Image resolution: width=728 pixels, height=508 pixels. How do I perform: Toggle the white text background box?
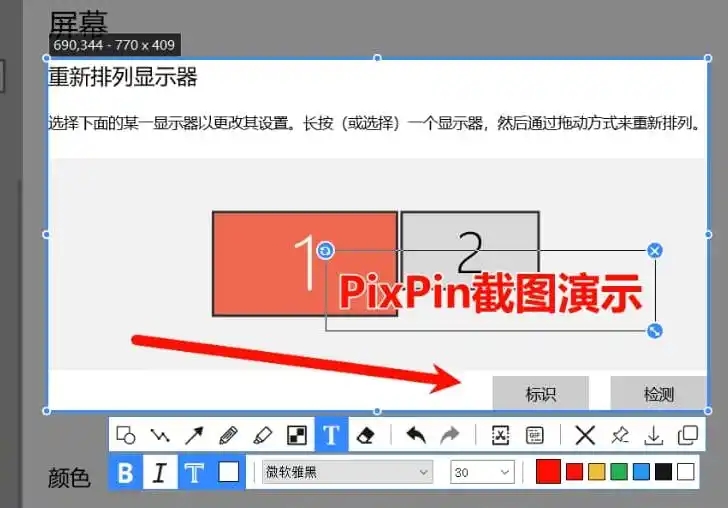pos(228,472)
